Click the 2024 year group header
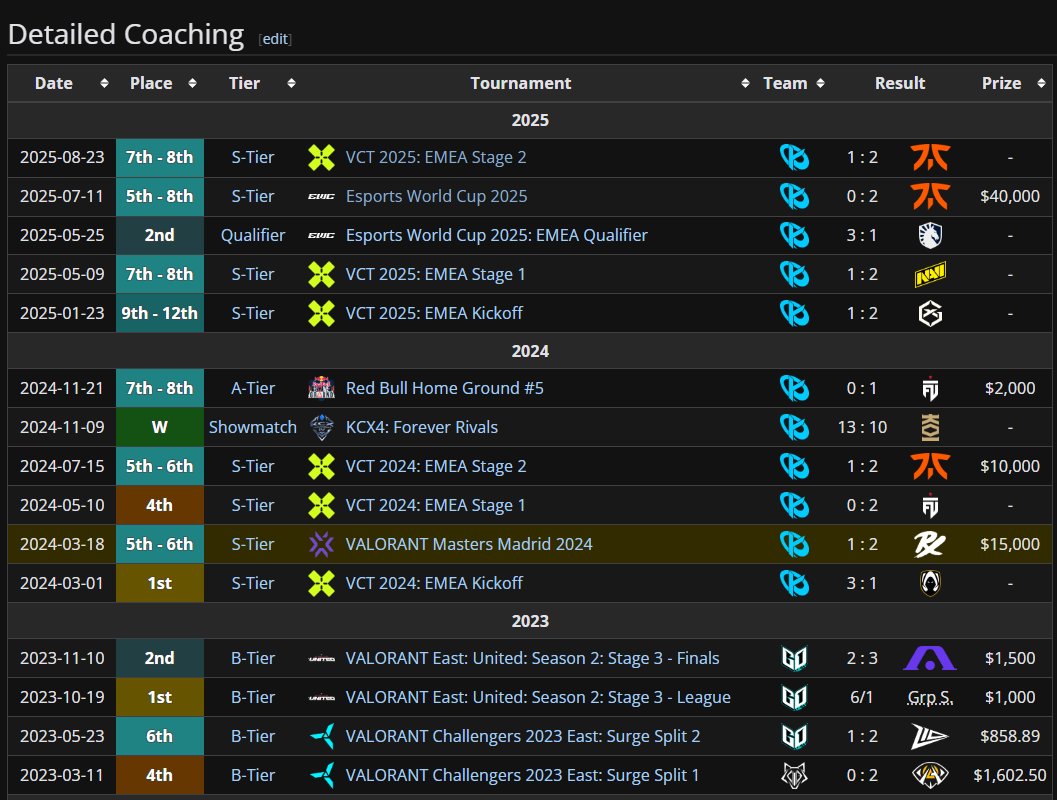1057x800 pixels. [530, 351]
